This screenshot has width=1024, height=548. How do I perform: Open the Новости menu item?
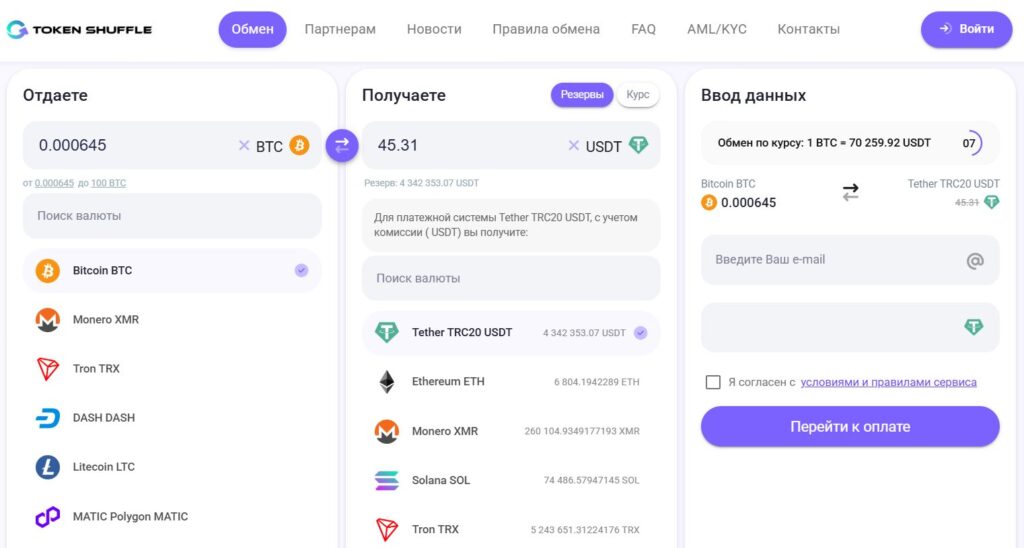tap(434, 30)
